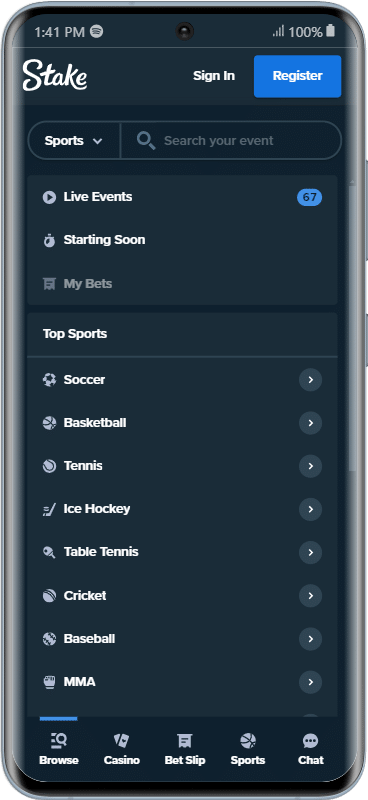Click the live events count badge 67
The image size is (368, 800).
309,197
